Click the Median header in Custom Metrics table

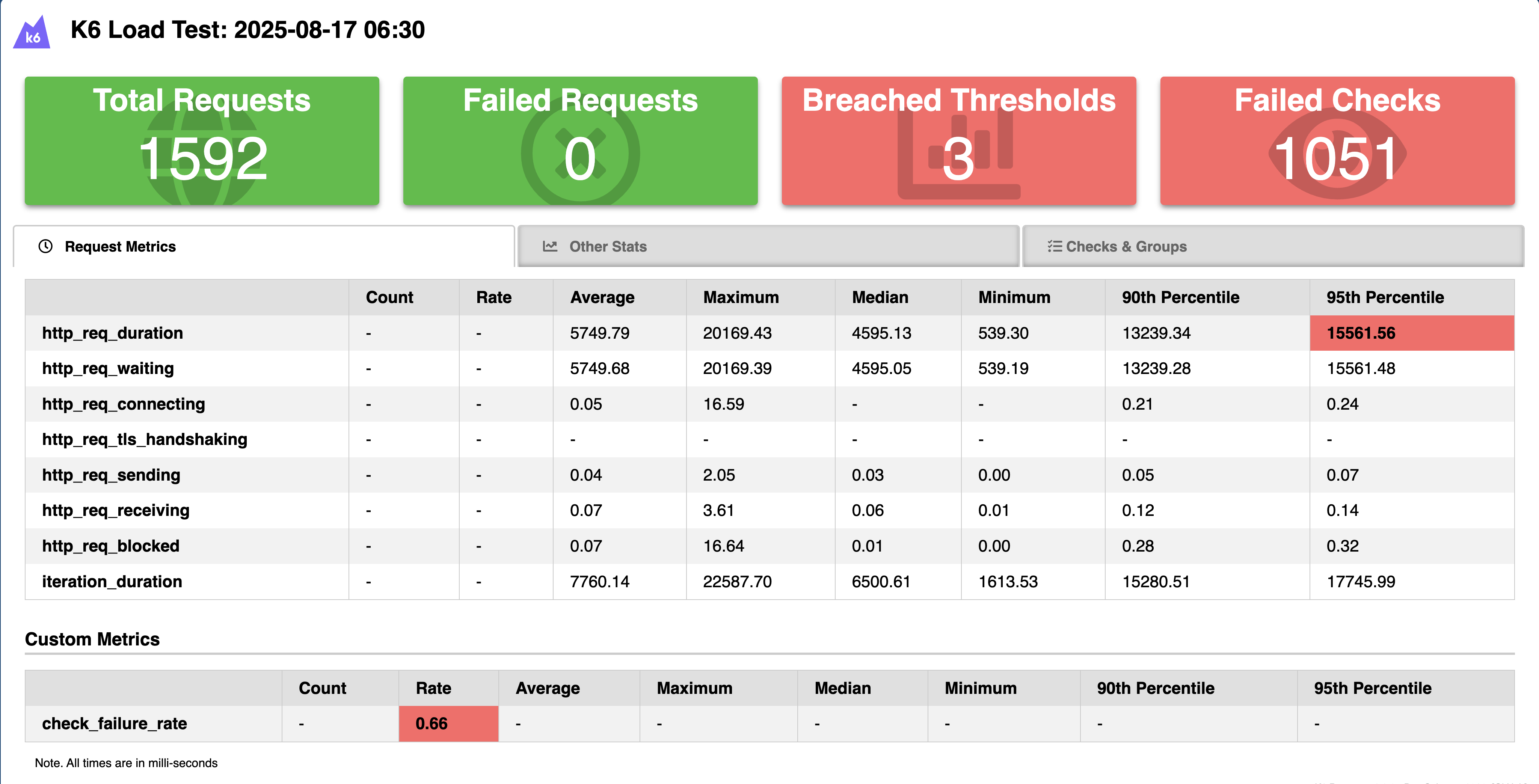[x=842, y=688]
